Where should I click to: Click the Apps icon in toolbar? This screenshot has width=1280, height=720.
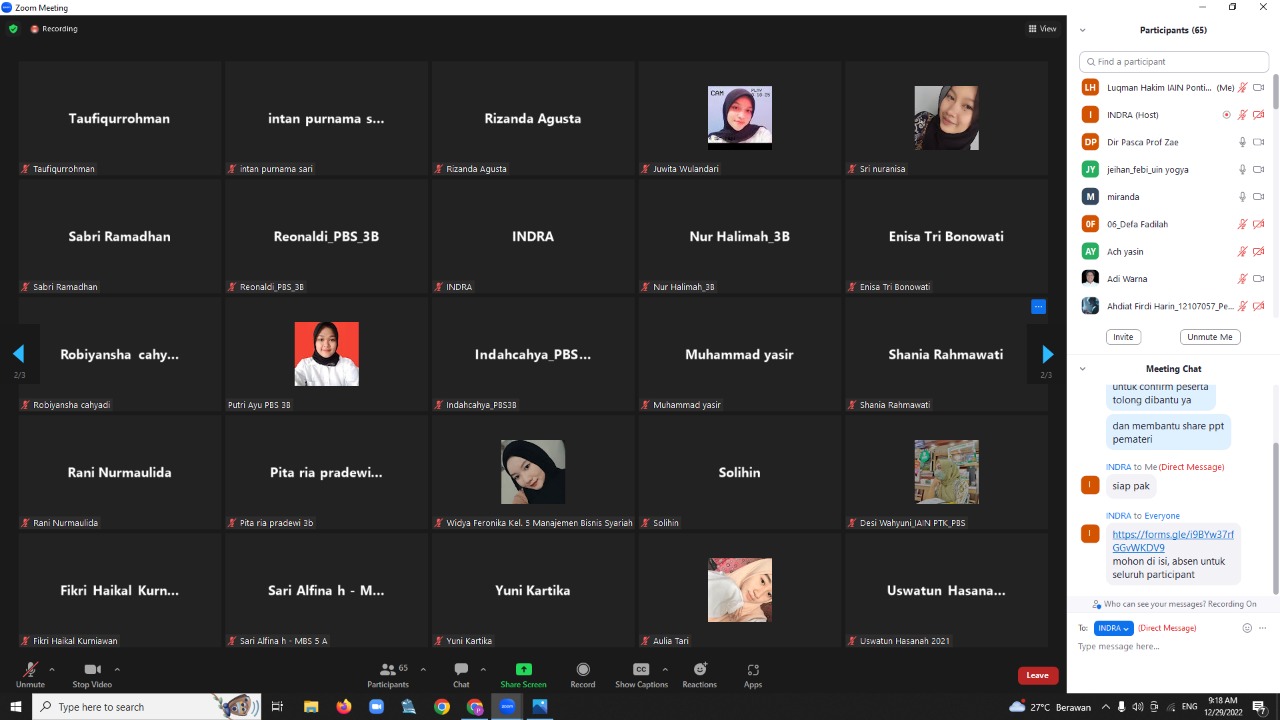pos(753,670)
